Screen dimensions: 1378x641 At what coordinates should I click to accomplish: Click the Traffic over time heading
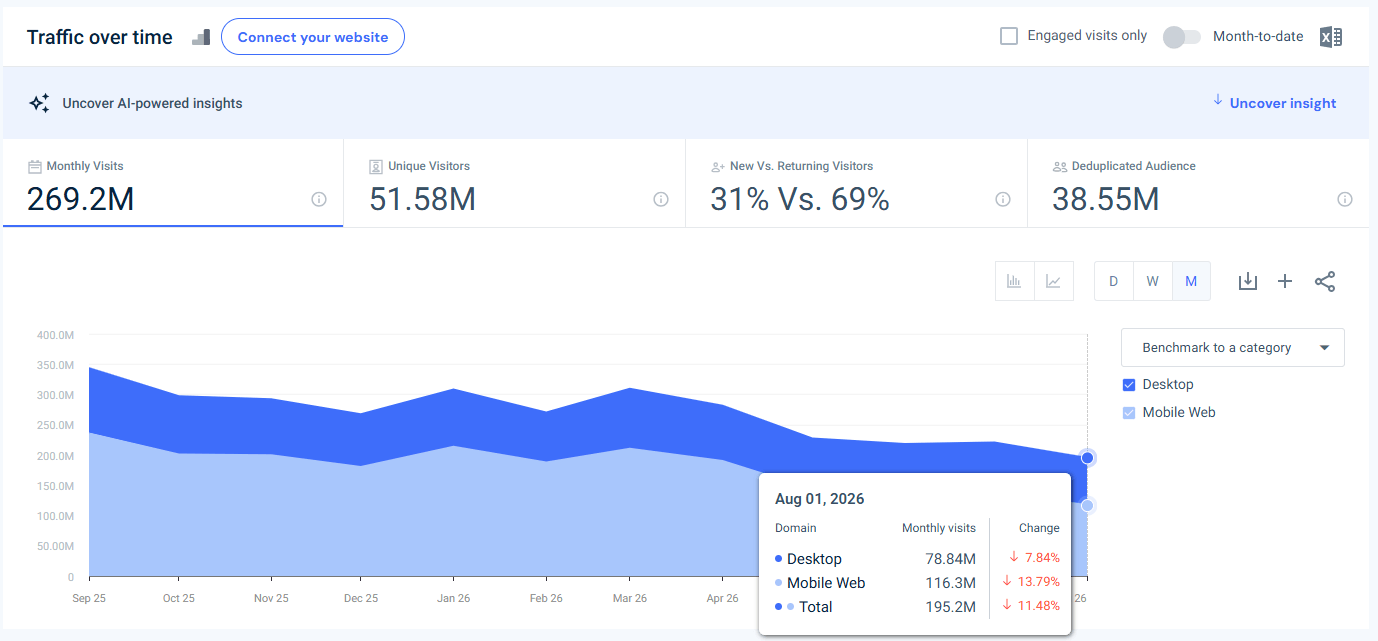99,37
